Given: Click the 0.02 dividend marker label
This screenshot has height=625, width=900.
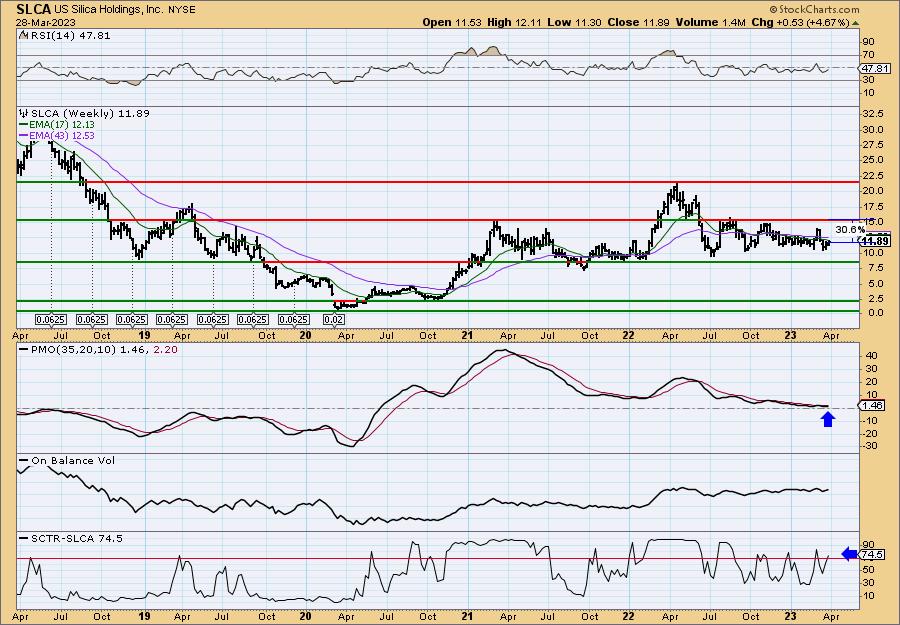Looking at the screenshot, I should (x=334, y=320).
